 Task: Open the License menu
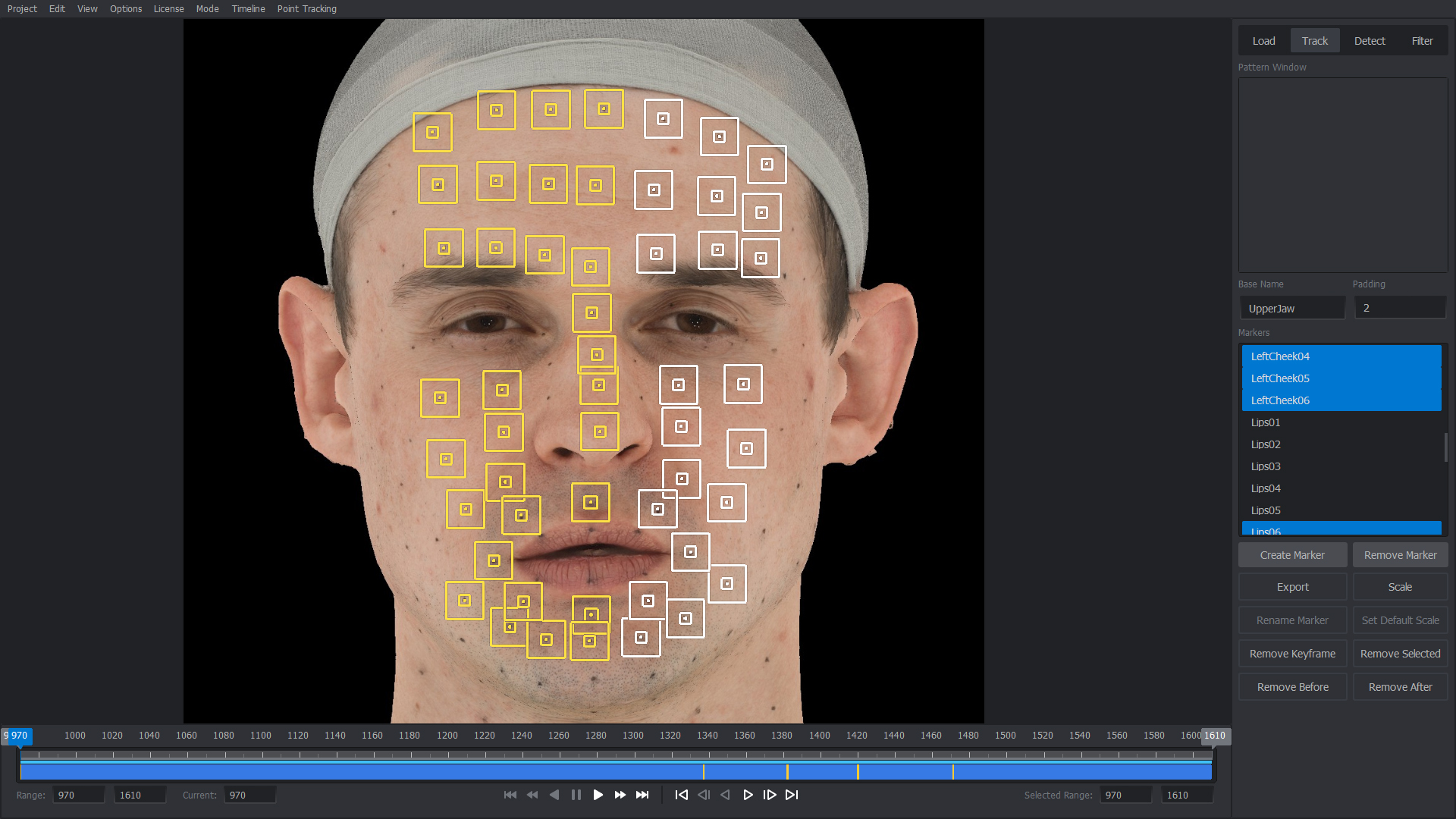tap(168, 9)
